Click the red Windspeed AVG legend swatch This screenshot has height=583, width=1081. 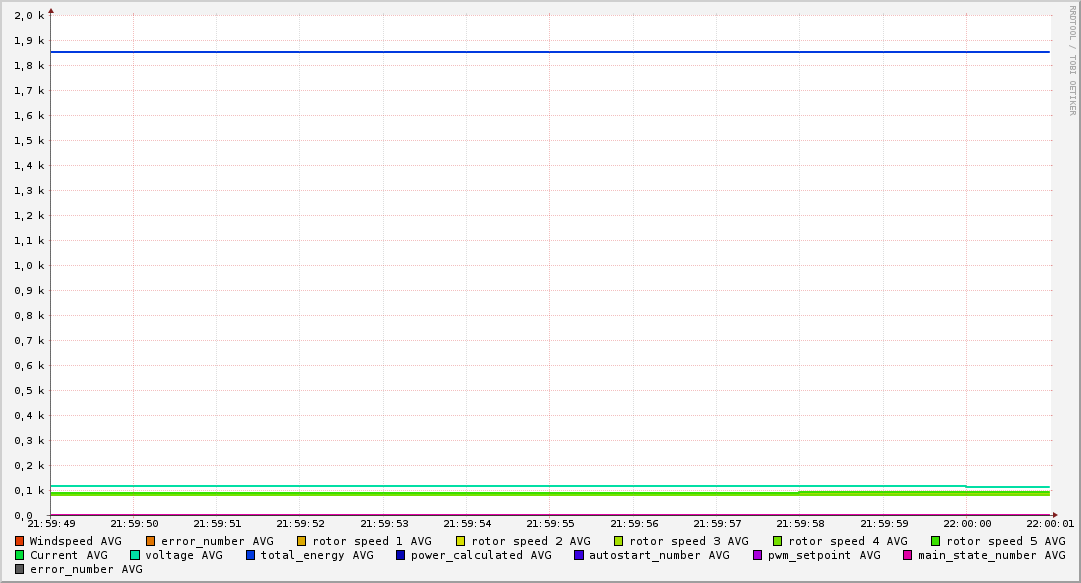(20, 541)
